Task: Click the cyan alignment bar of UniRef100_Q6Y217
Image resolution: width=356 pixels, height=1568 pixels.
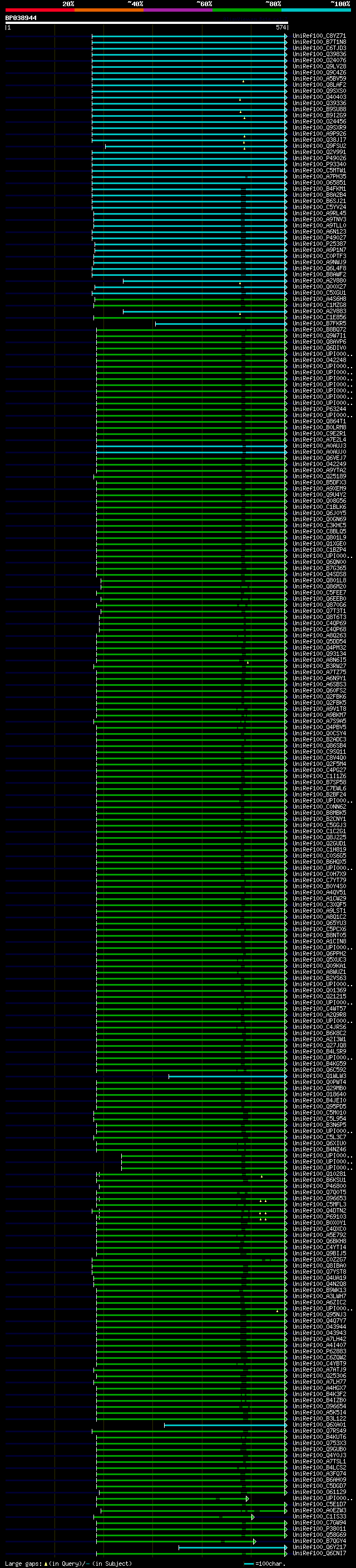Action: (233, 1547)
